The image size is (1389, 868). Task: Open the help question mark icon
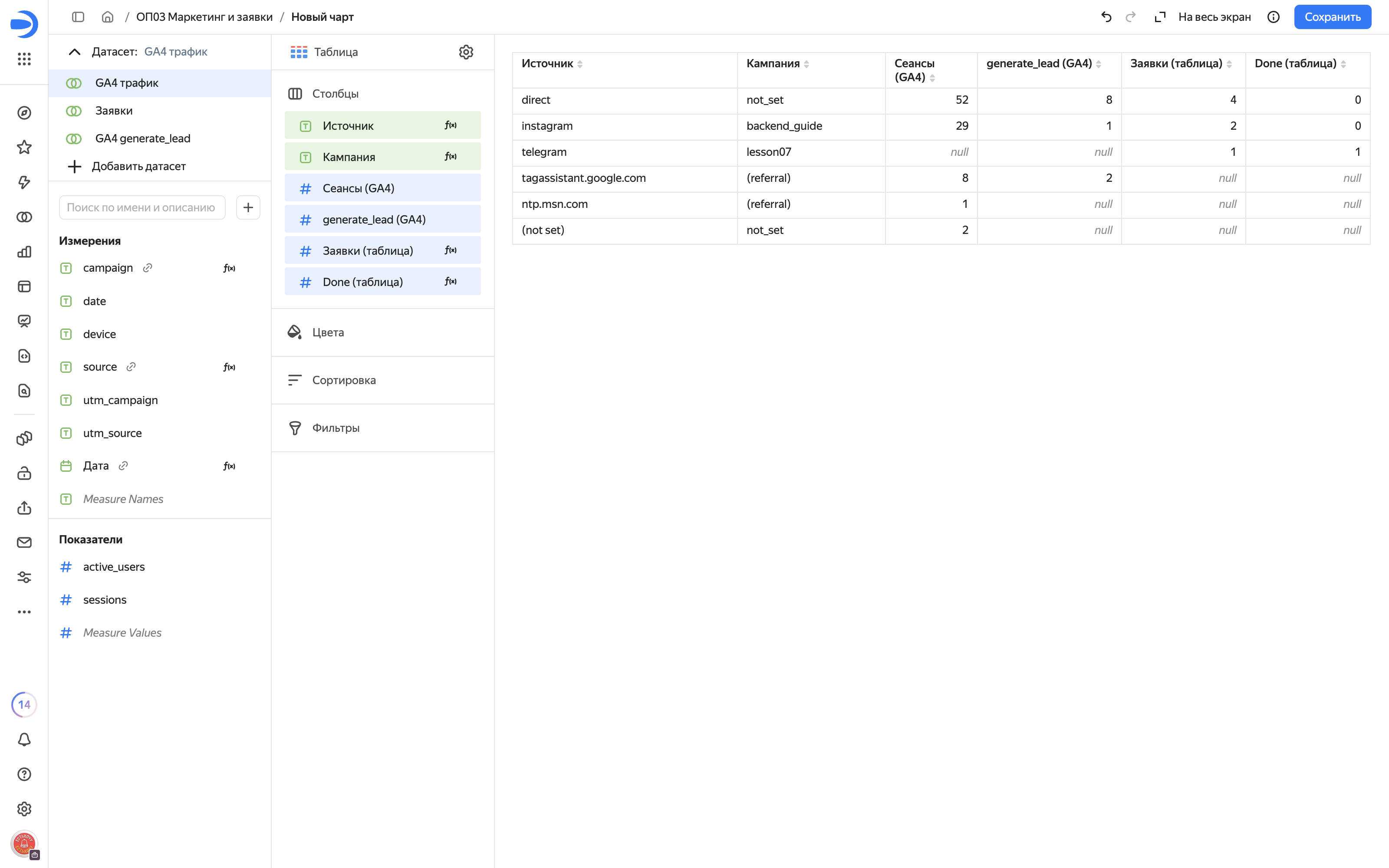click(24, 774)
